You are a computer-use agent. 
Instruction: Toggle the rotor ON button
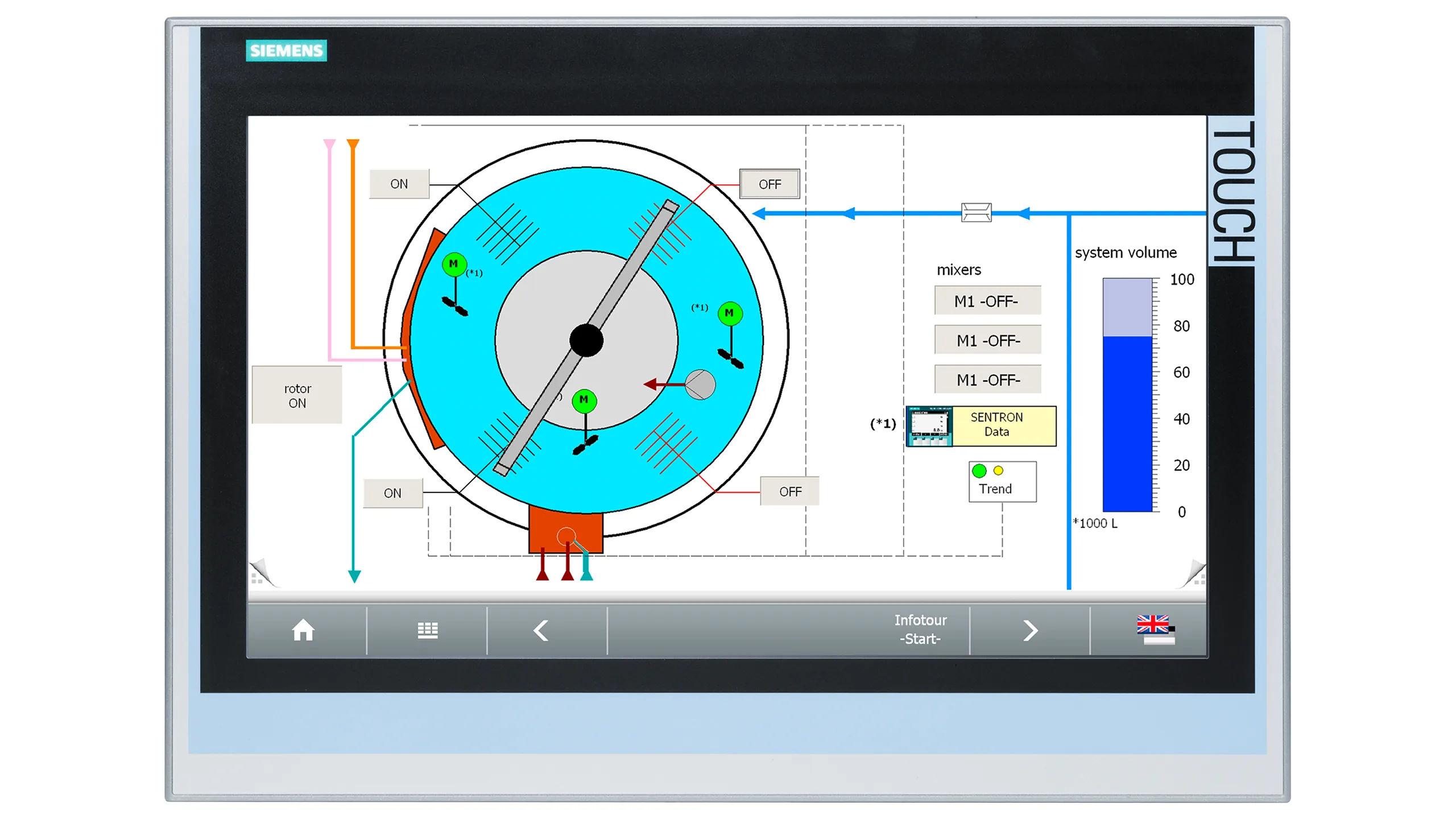click(297, 395)
